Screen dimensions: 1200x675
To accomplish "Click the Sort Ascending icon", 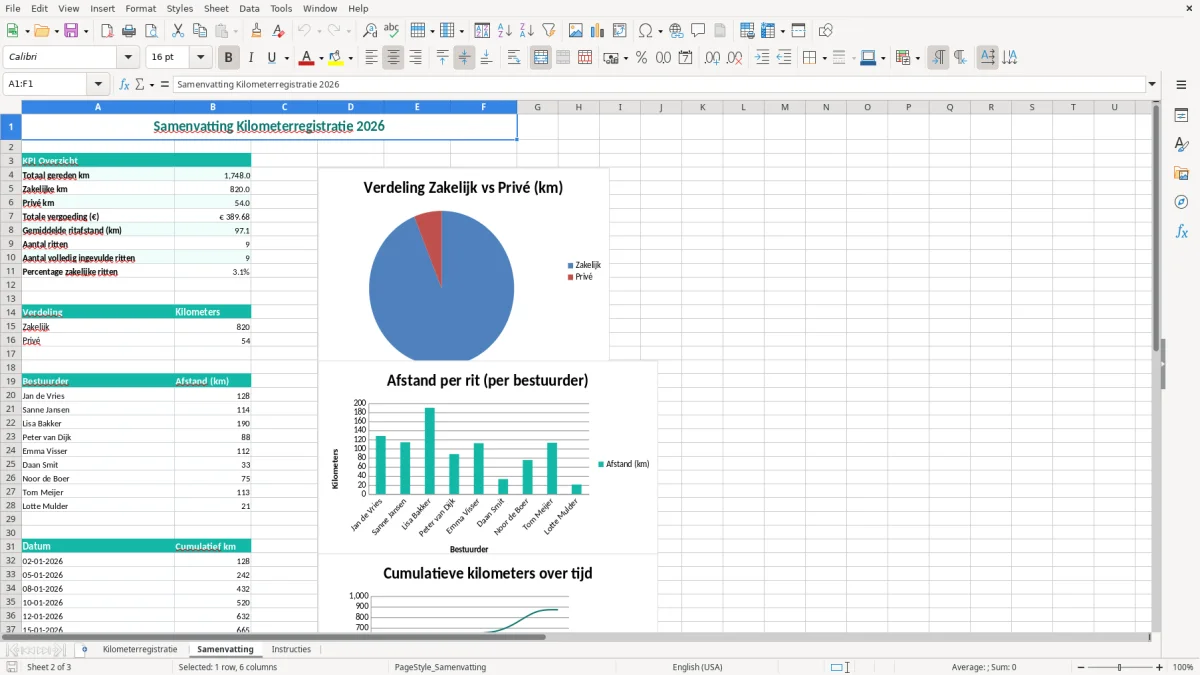I will point(505,31).
